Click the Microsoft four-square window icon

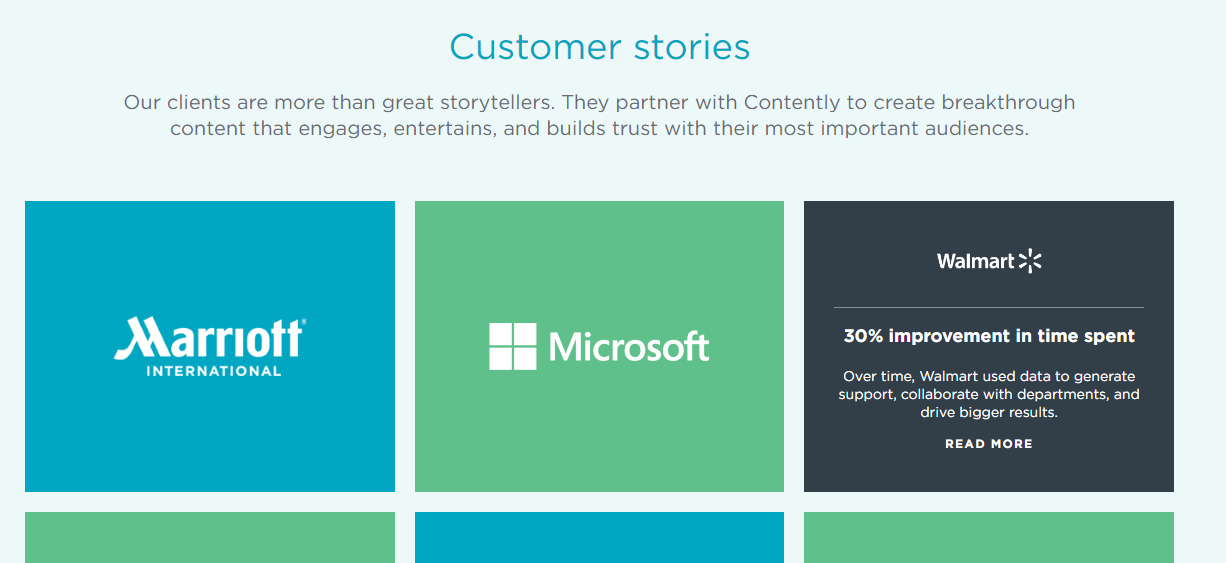click(x=512, y=346)
